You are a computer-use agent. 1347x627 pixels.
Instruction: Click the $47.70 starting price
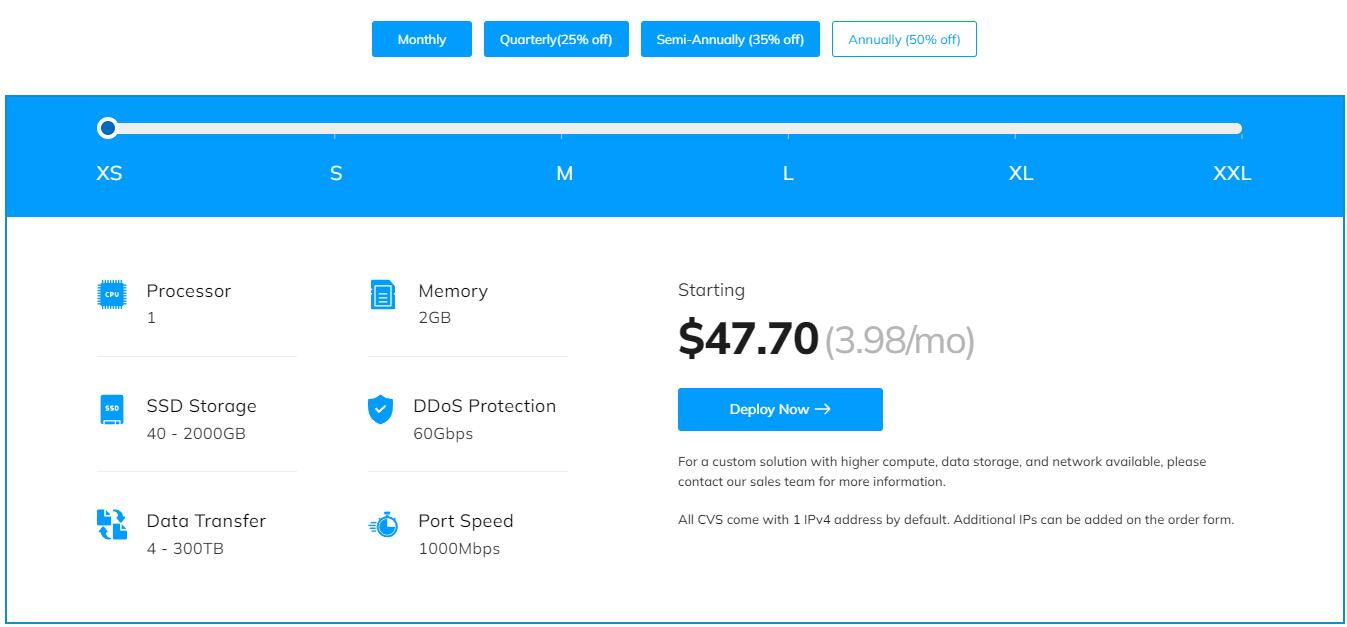748,338
